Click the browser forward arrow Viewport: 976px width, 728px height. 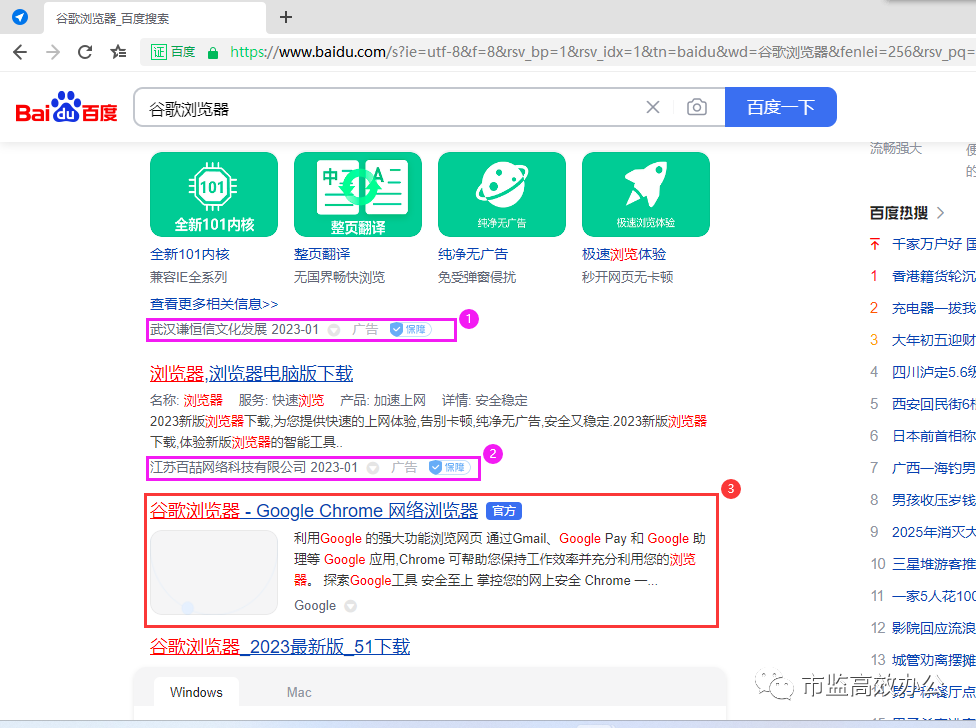click(x=53, y=52)
